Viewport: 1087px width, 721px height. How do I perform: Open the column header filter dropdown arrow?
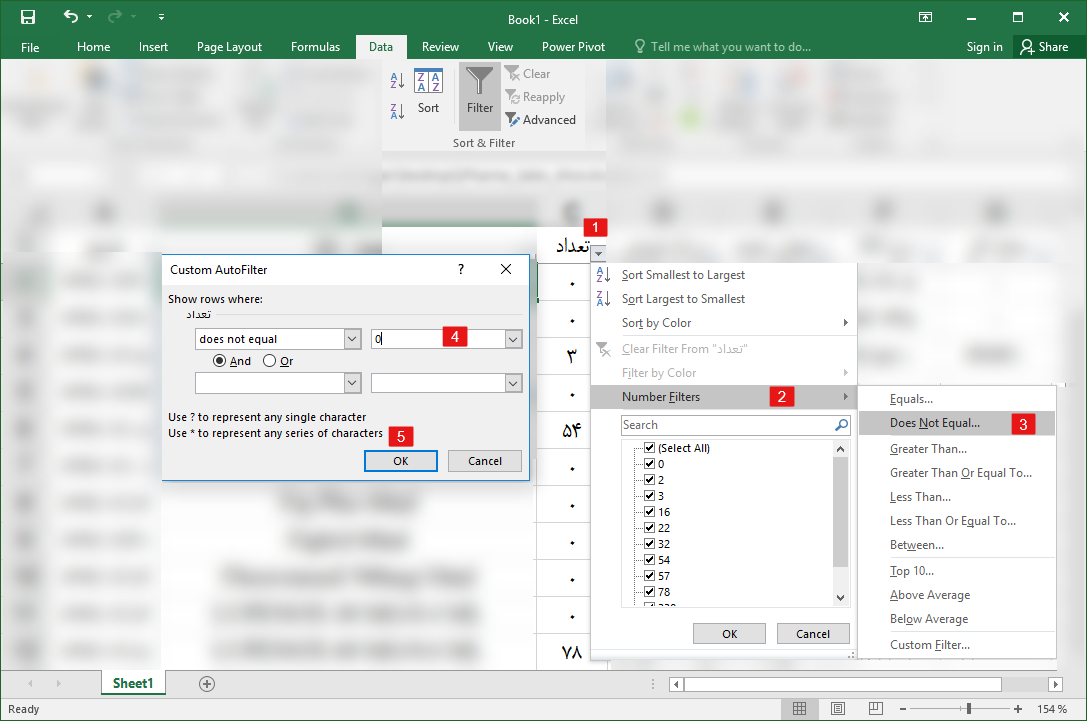pyautogui.click(x=600, y=253)
